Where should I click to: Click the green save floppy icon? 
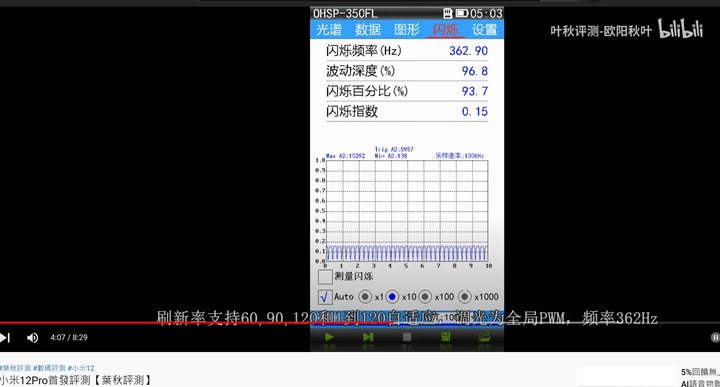coord(445,337)
